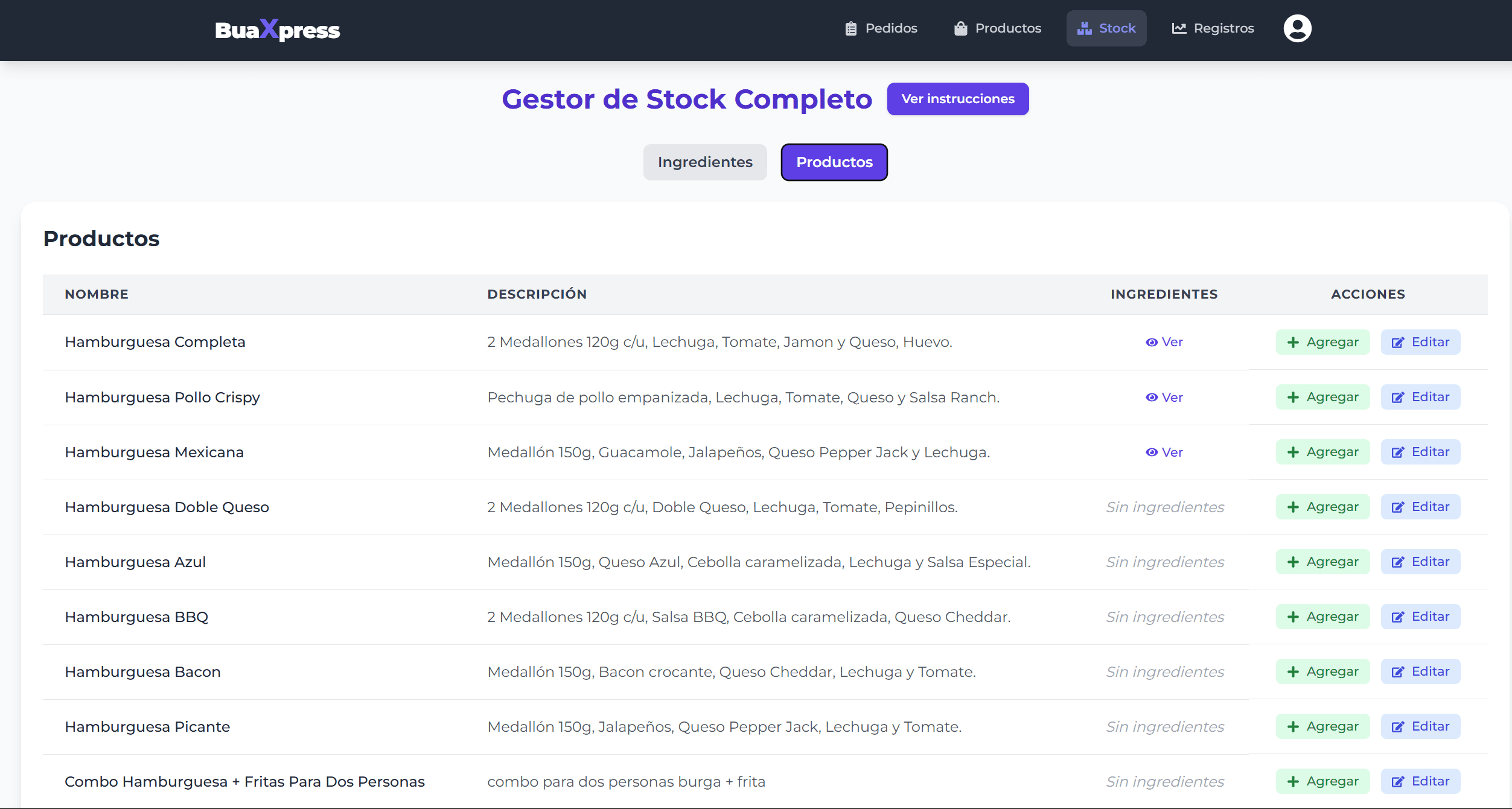The width and height of the screenshot is (1512, 809).
Task: Edit the Combo Hamburguesa + Fritas row
Action: click(1420, 782)
